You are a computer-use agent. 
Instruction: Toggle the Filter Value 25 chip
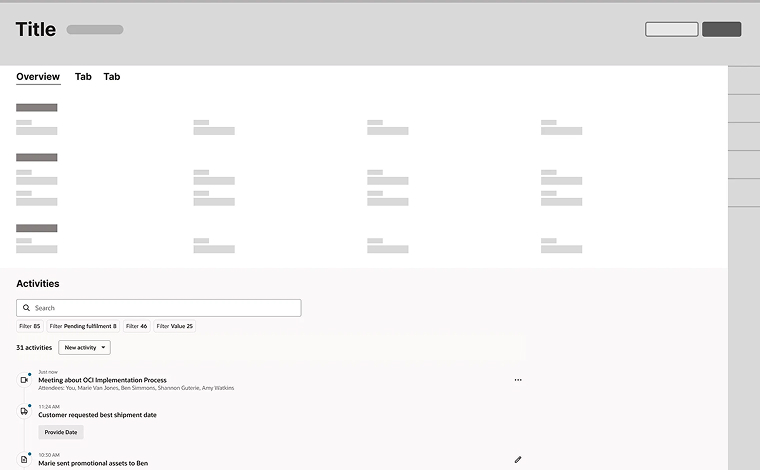(174, 326)
